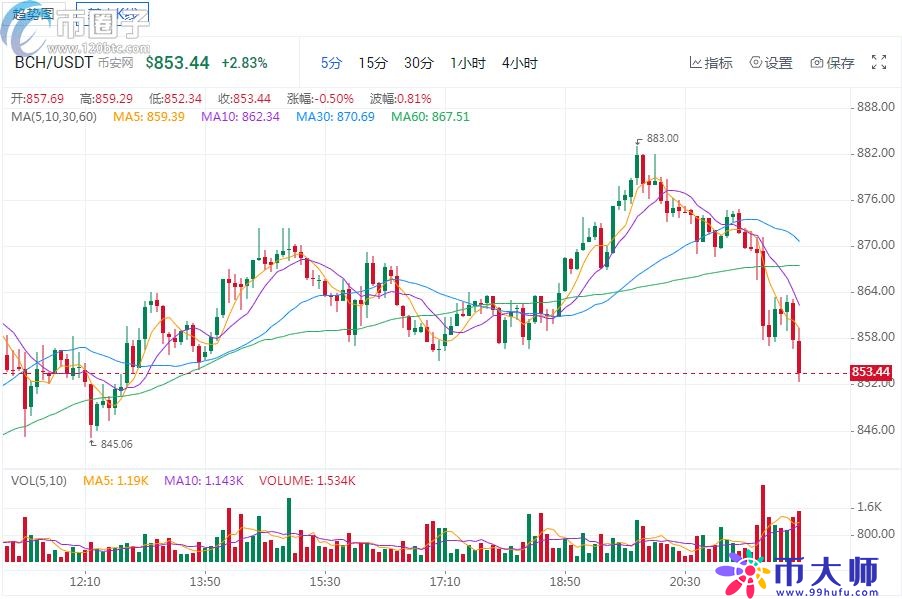This screenshot has width=902, height=599.
Task: Open the 指标 indicators chart icon
Action: [x=696, y=63]
